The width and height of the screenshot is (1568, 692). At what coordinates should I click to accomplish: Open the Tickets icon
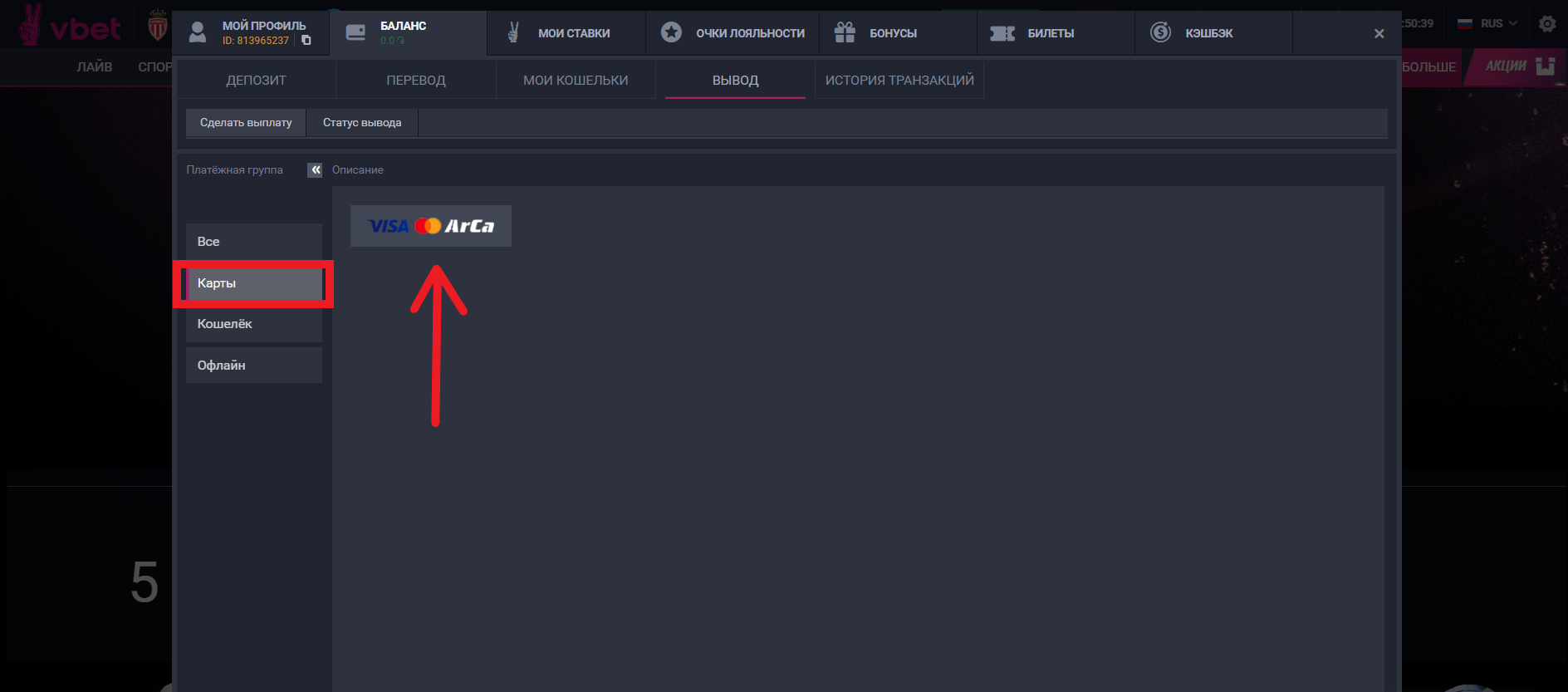coord(1002,33)
